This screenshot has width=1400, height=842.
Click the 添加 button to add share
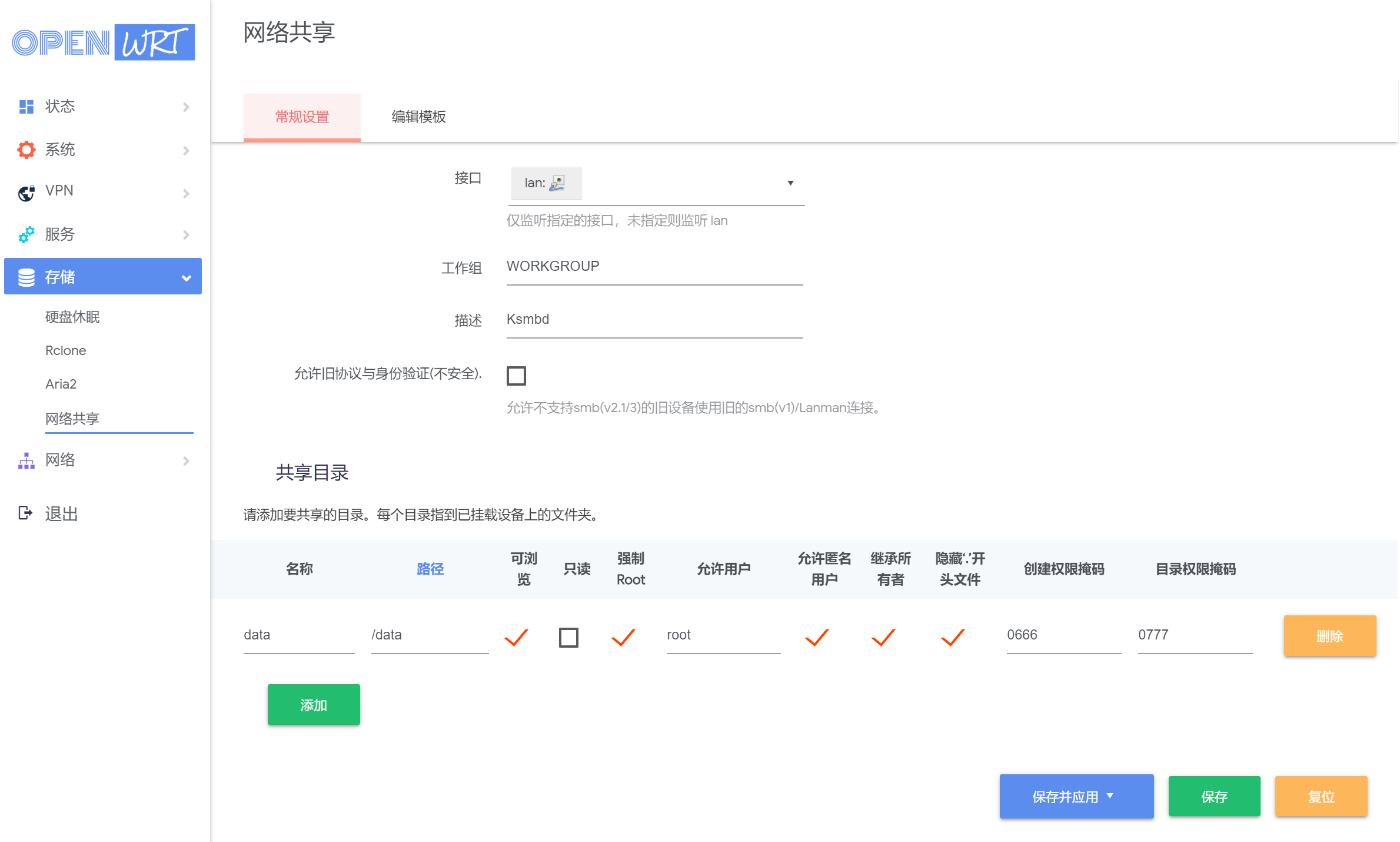(314, 704)
